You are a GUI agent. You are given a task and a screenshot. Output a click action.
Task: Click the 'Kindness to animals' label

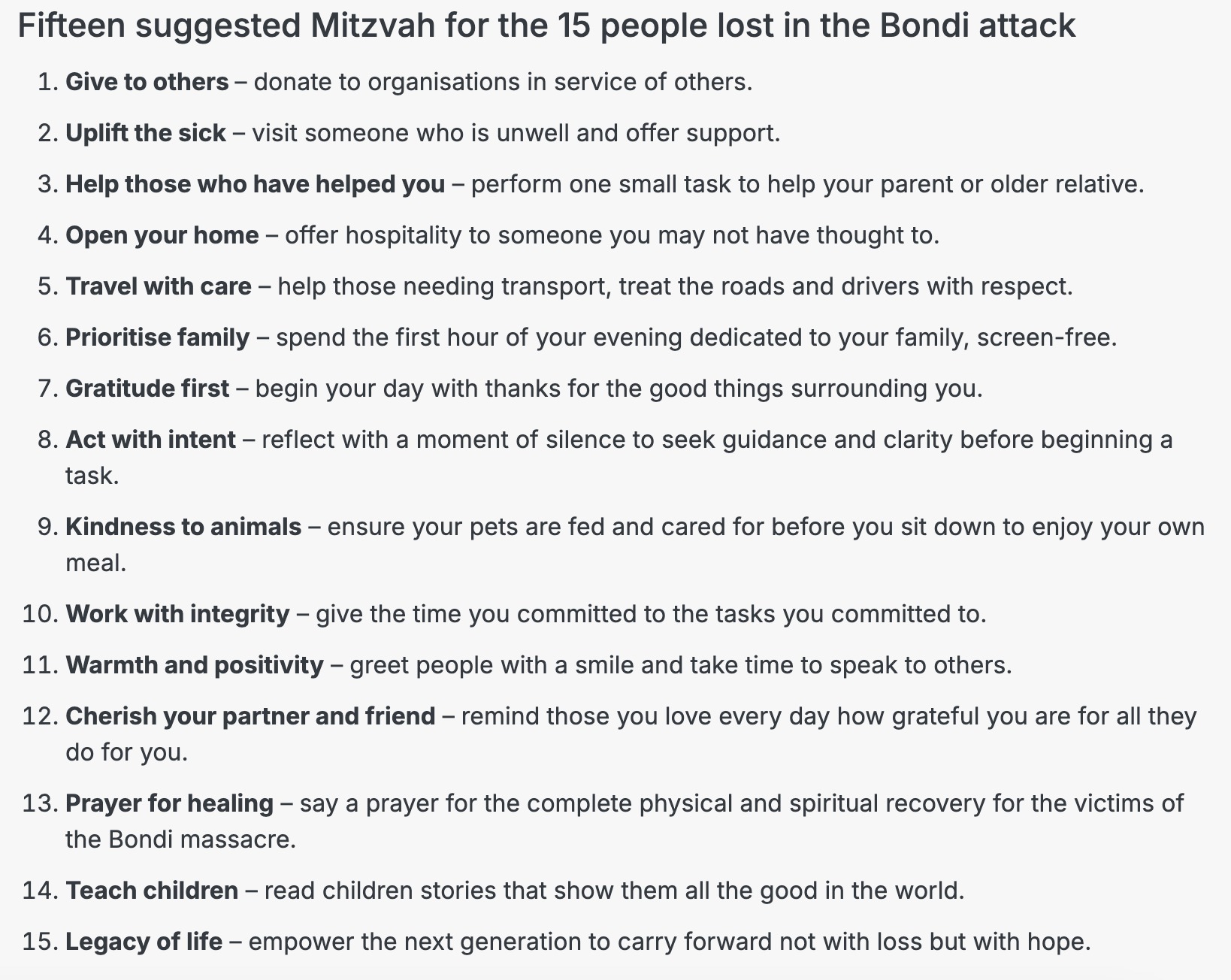point(183,527)
